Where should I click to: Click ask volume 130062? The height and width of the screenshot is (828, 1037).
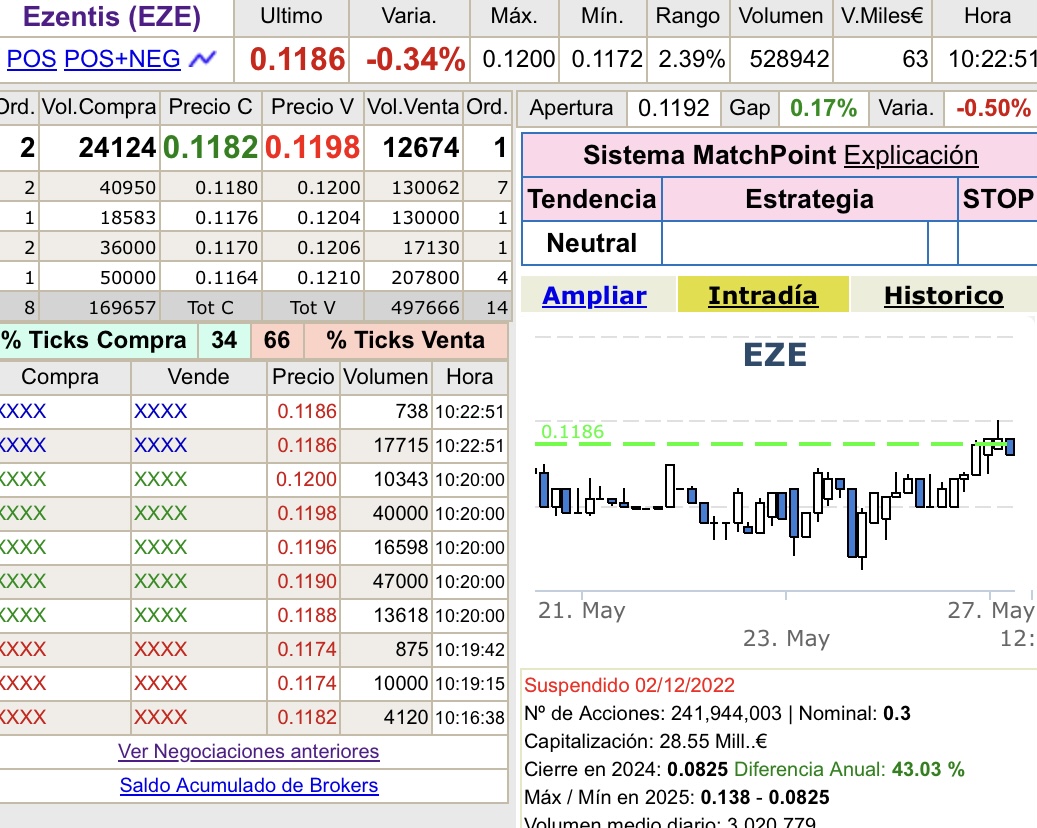pyautogui.click(x=425, y=188)
